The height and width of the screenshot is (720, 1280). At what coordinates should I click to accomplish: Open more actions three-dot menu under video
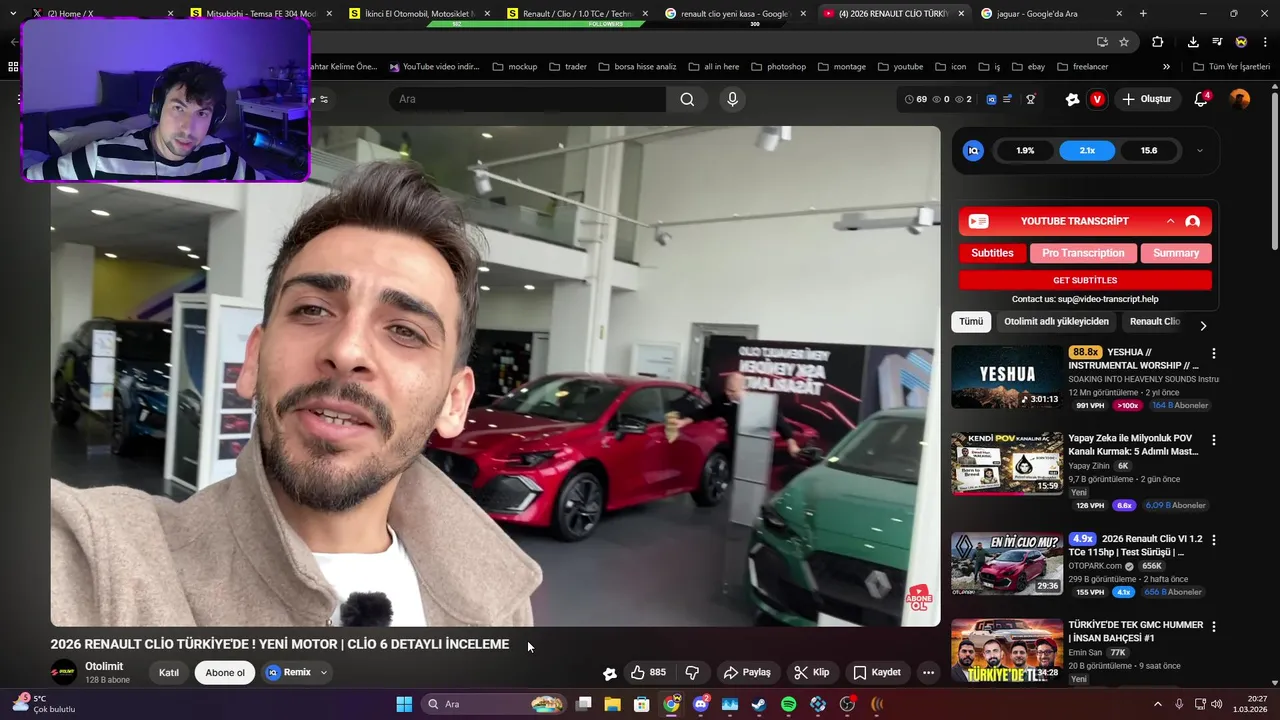tap(928, 672)
